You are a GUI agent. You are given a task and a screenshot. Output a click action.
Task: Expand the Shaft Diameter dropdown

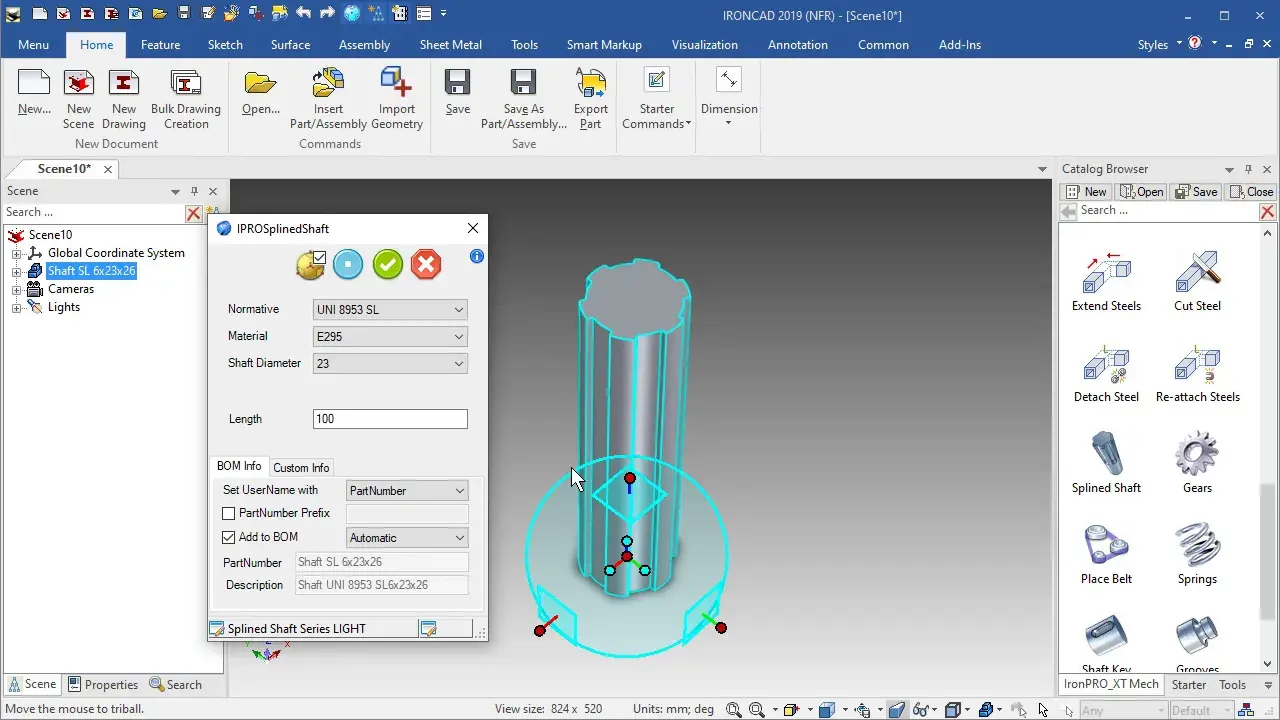point(390,364)
